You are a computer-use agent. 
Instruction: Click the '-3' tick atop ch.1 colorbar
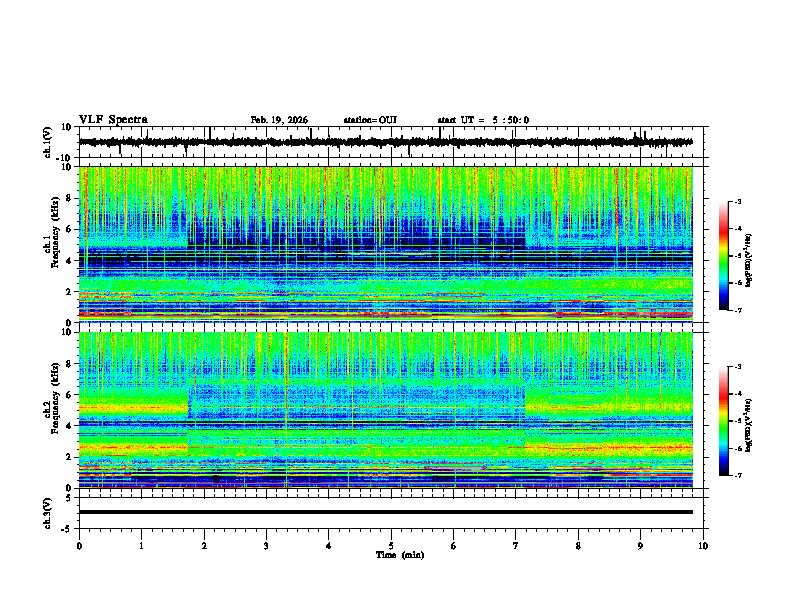point(737,201)
